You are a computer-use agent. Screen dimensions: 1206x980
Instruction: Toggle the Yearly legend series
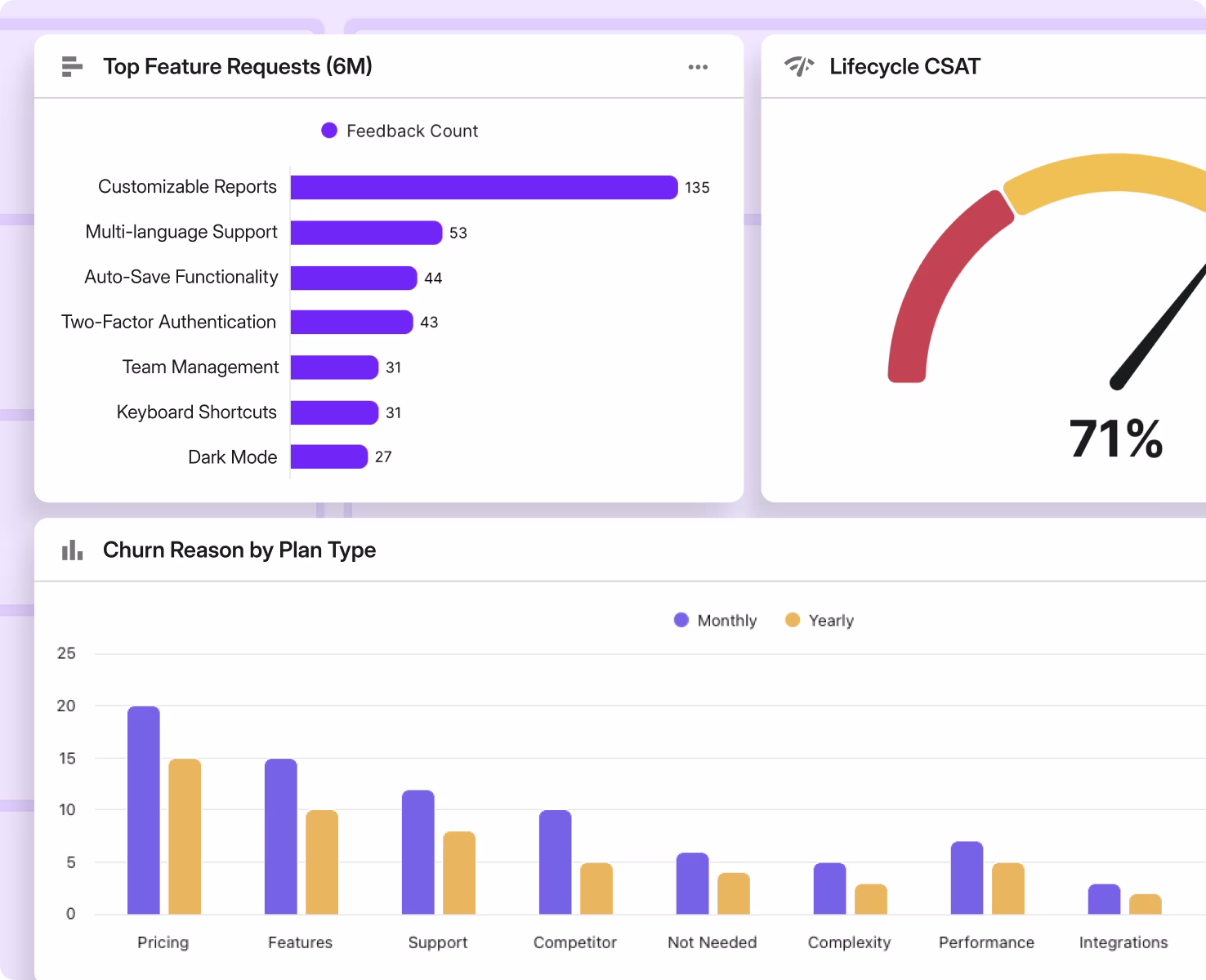coord(819,621)
